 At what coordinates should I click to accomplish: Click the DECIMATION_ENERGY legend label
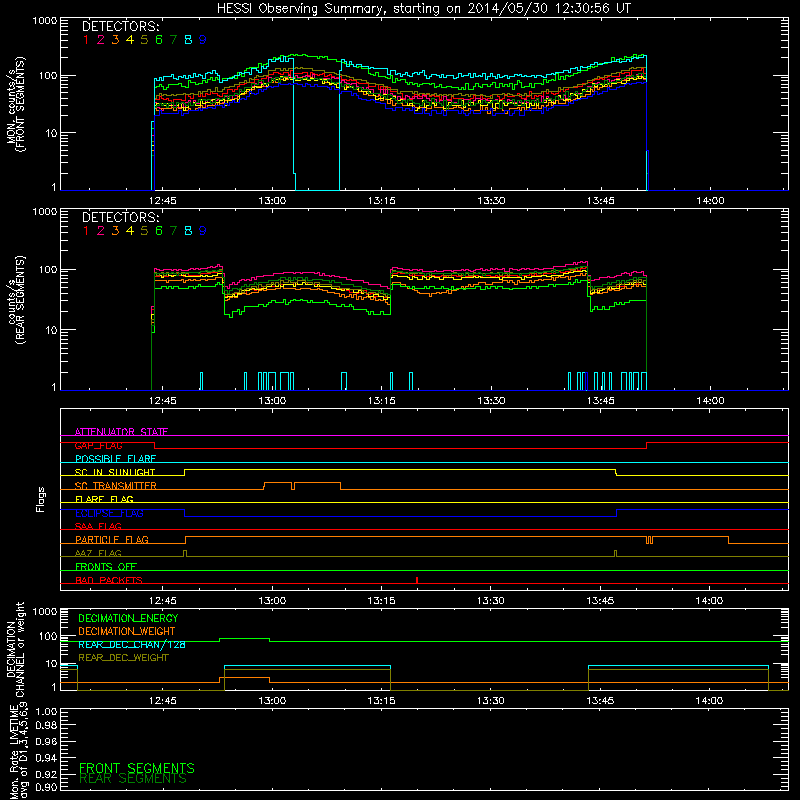[x=128, y=618]
